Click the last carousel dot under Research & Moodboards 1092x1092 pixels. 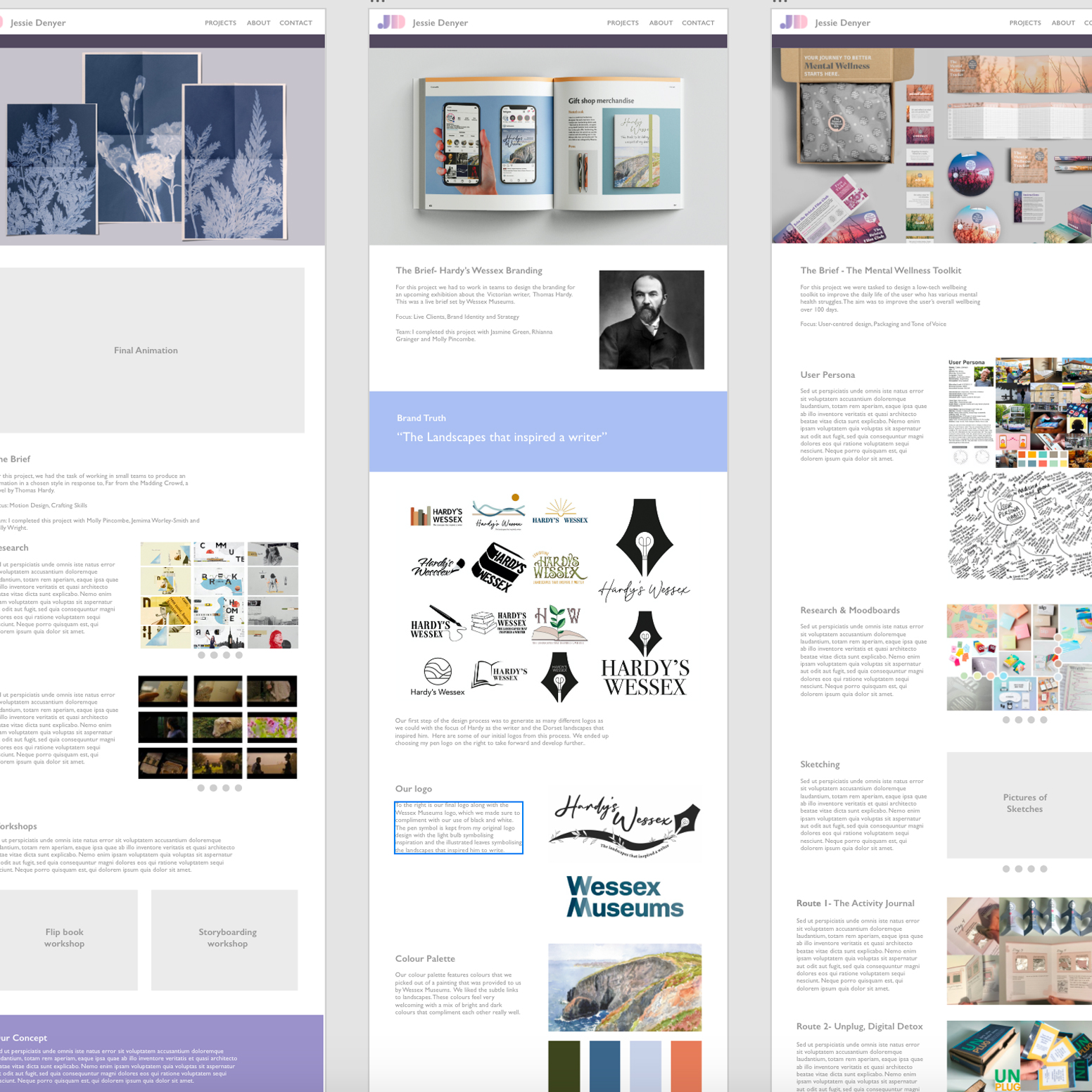(x=1043, y=720)
